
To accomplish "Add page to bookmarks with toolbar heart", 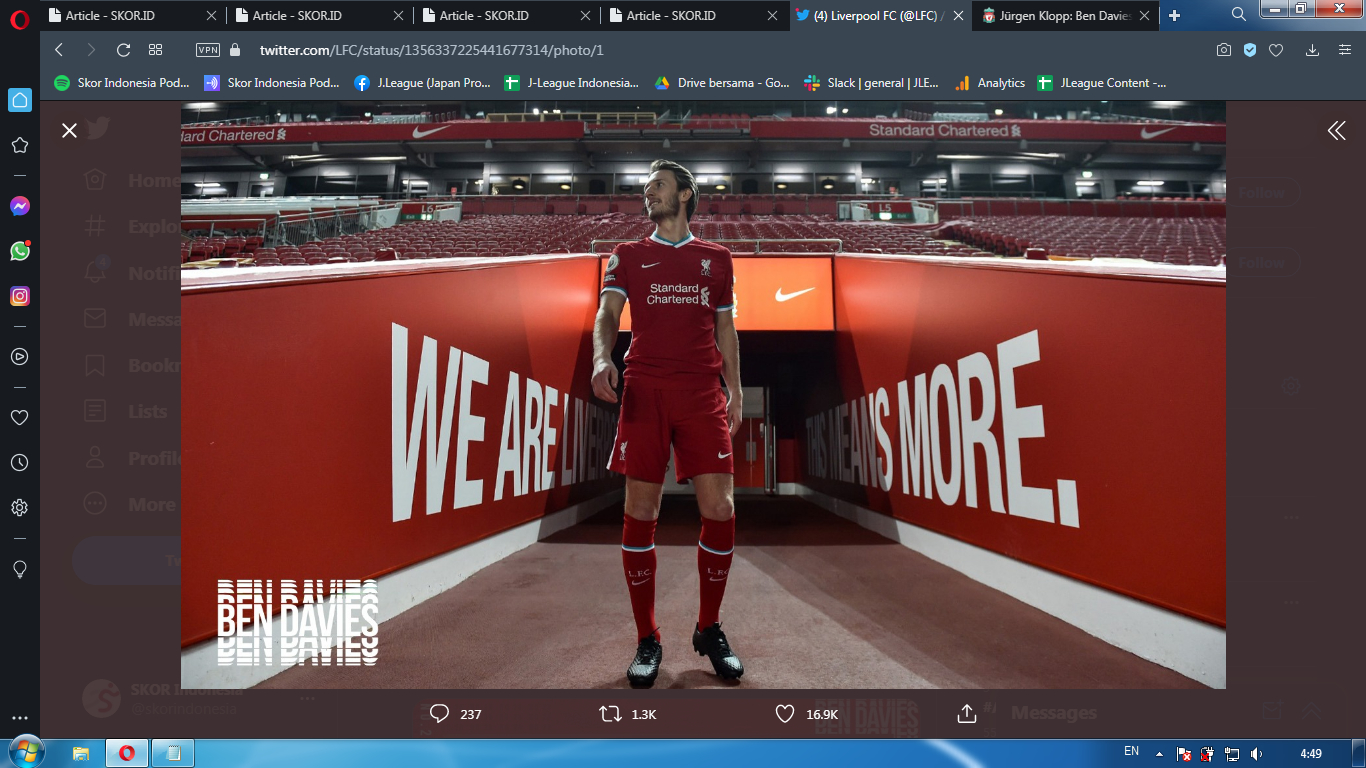I will [1276, 50].
